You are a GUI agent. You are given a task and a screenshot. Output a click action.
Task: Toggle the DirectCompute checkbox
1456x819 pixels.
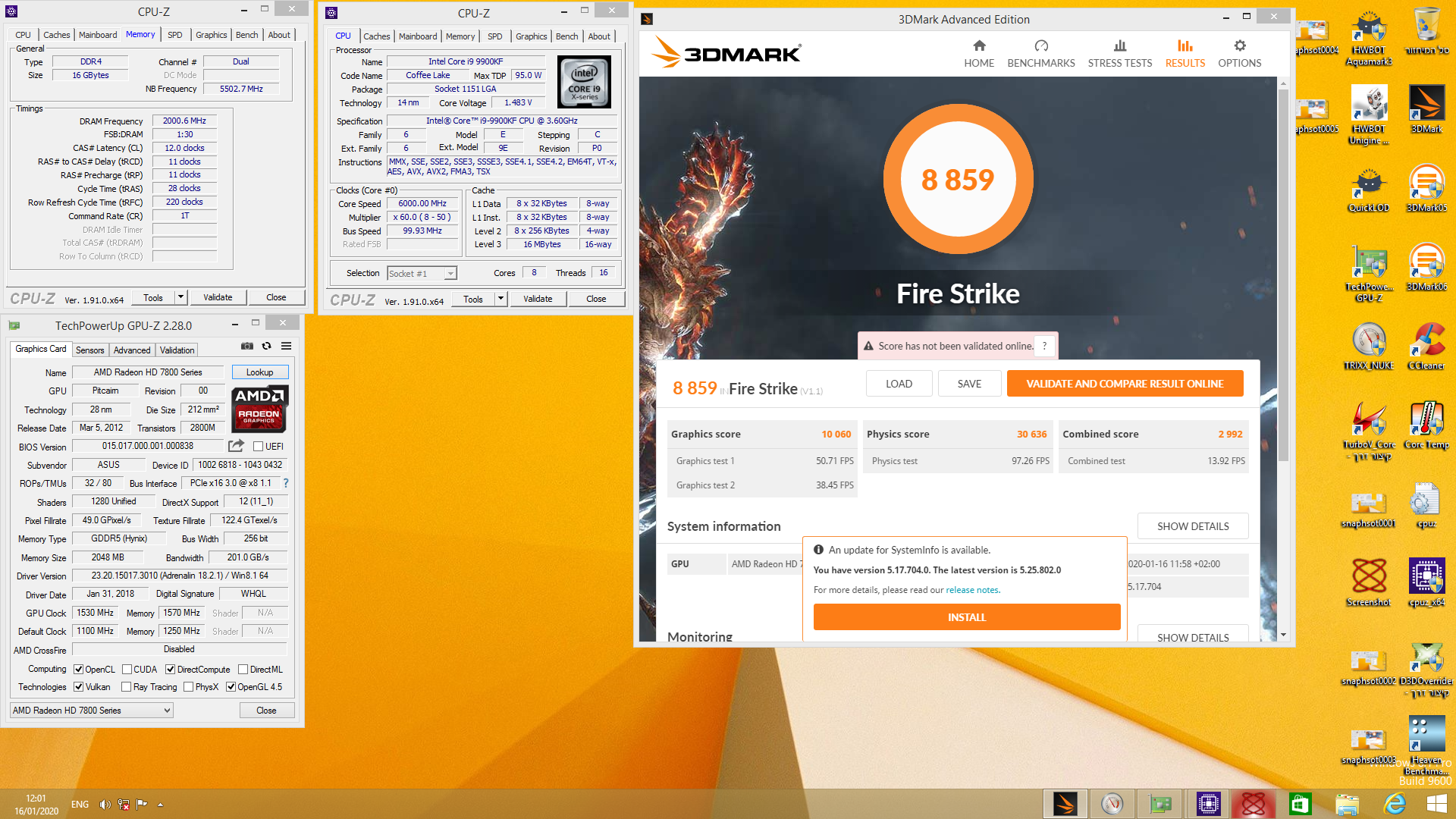[171, 670]
